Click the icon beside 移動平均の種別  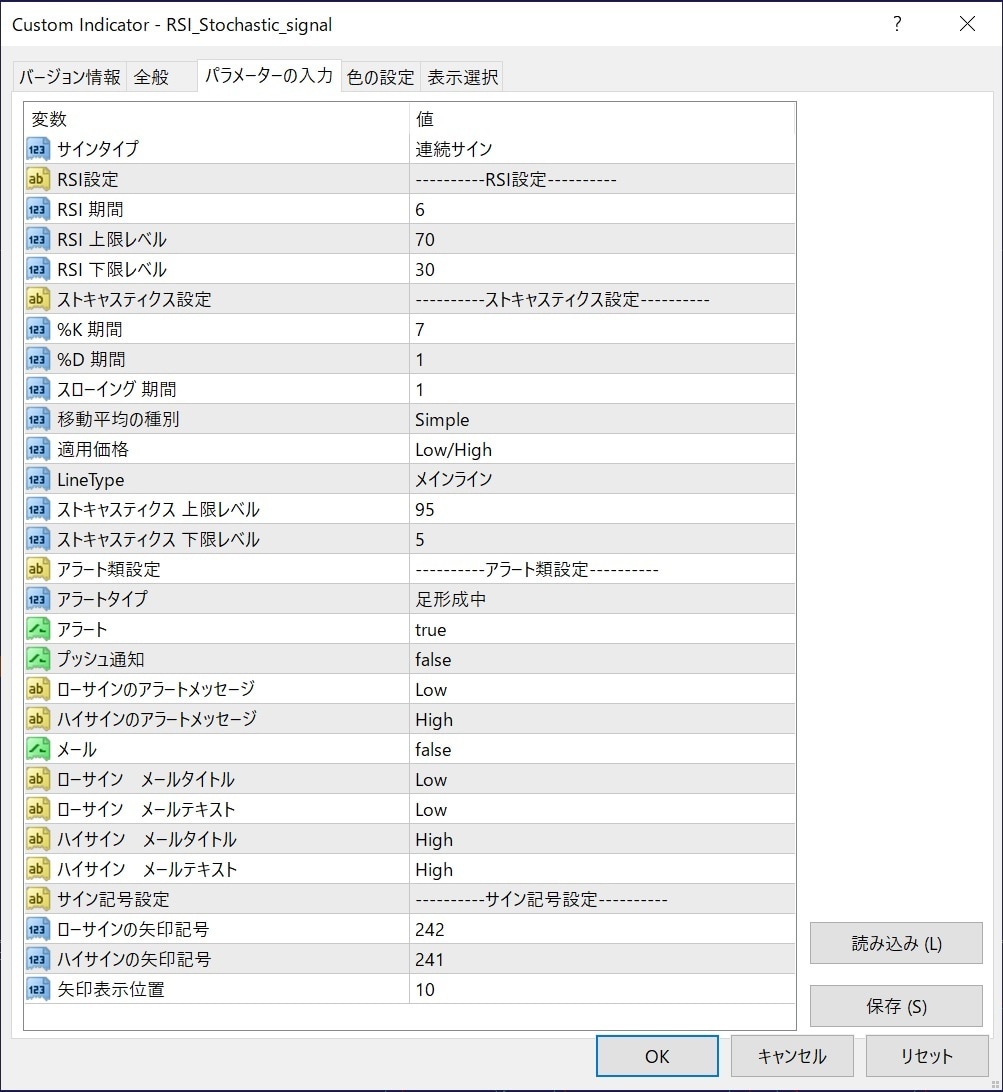click(38, 419)
